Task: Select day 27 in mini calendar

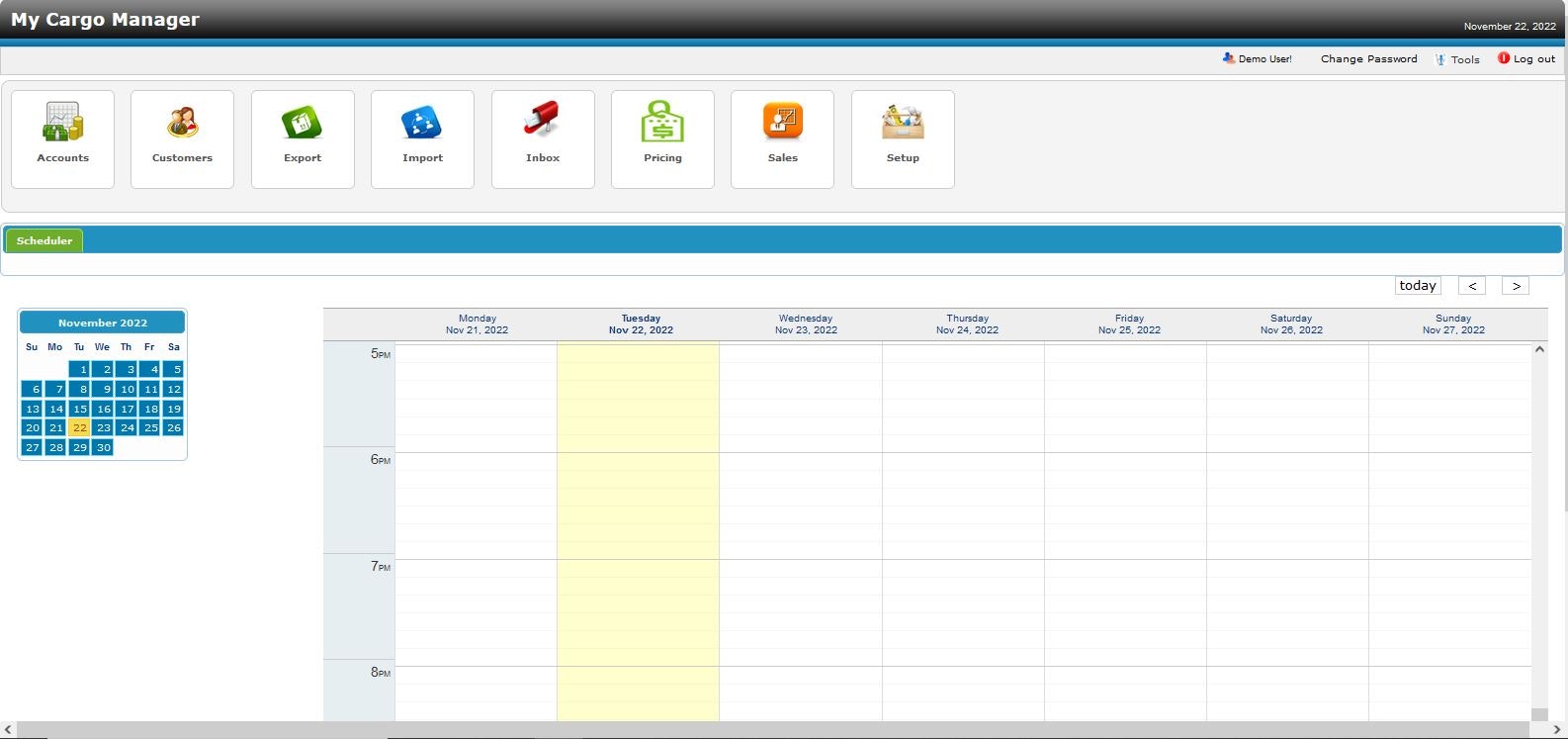Action: tap(32, 447)
